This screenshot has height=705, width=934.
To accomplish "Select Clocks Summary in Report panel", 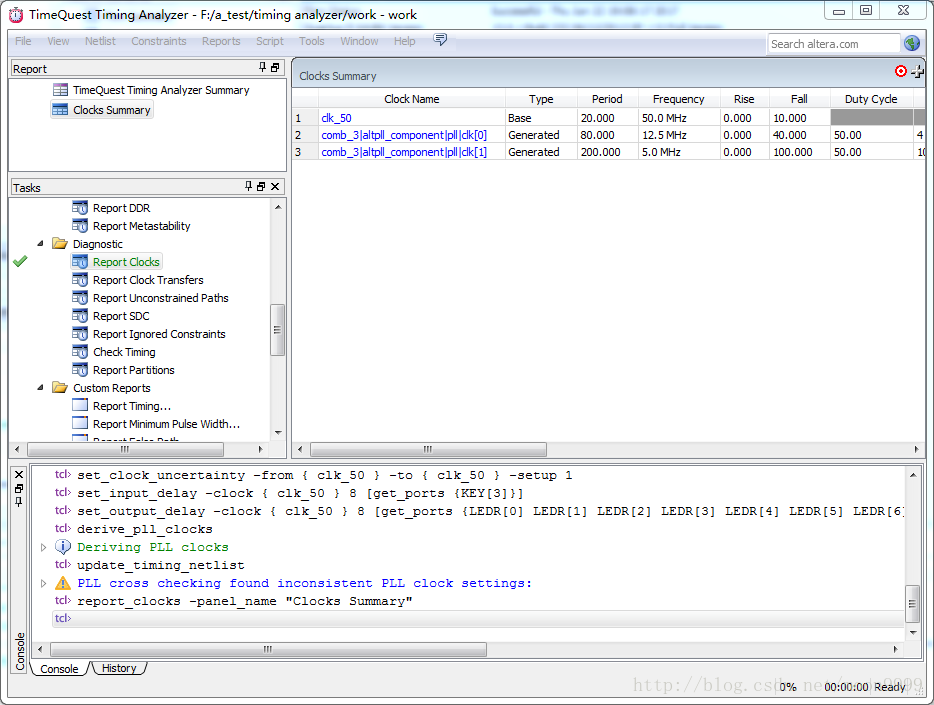I will coord(111,110).
